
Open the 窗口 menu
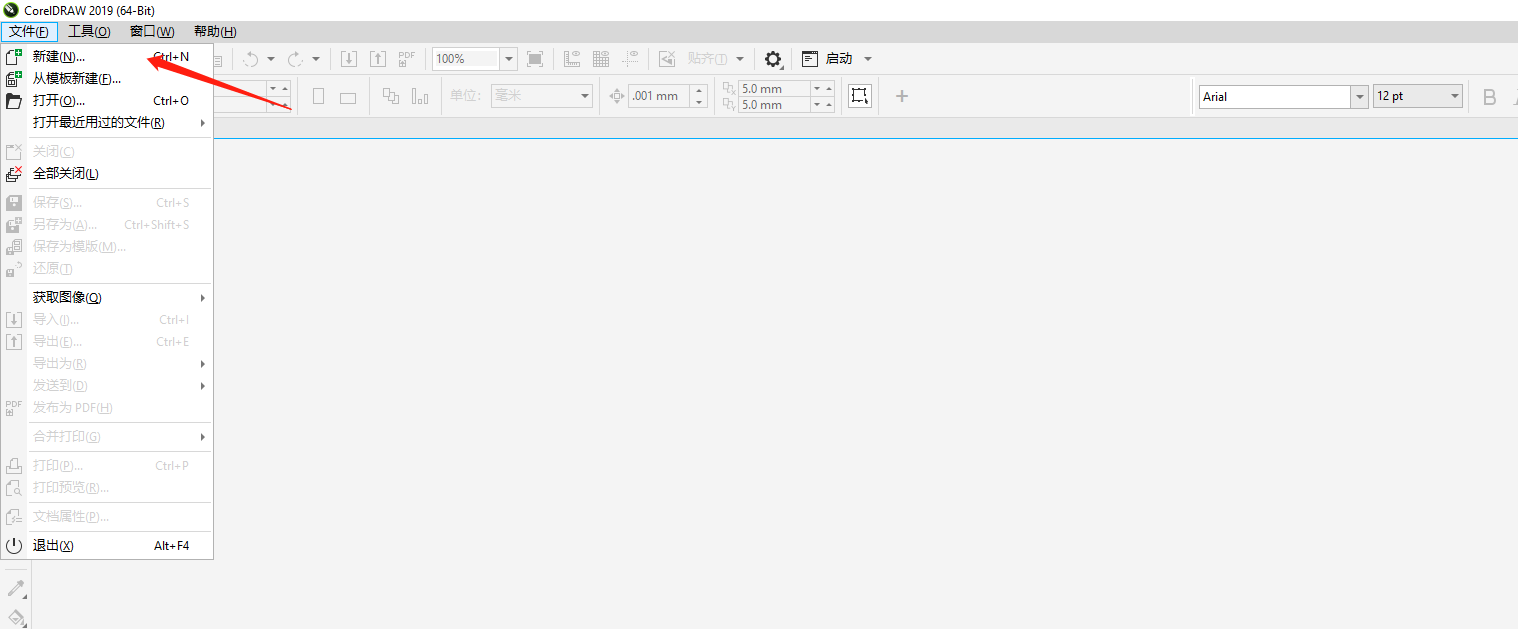coord(151,31)
